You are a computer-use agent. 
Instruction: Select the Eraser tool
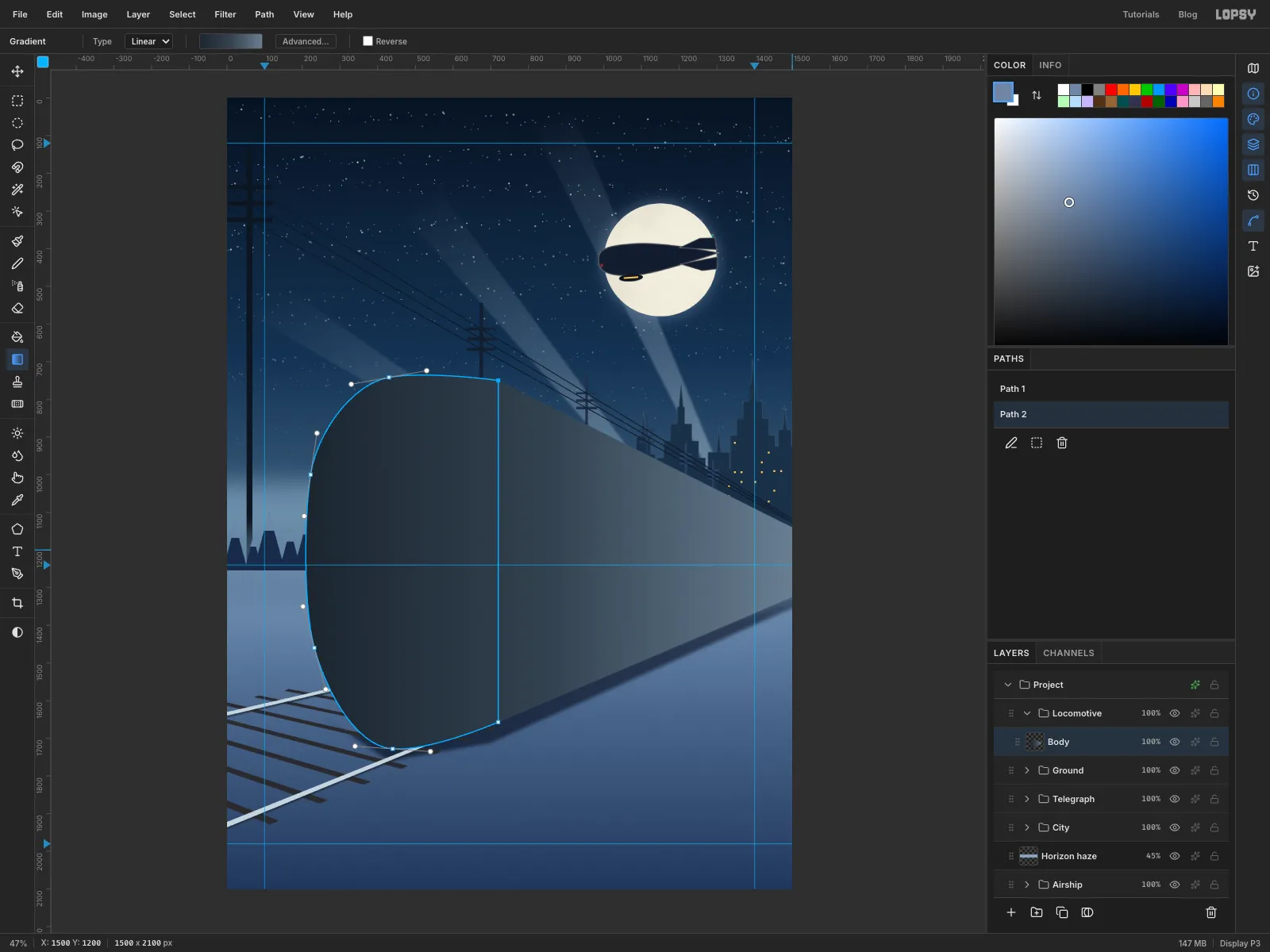pyautogui.click(x=17, y=308)
